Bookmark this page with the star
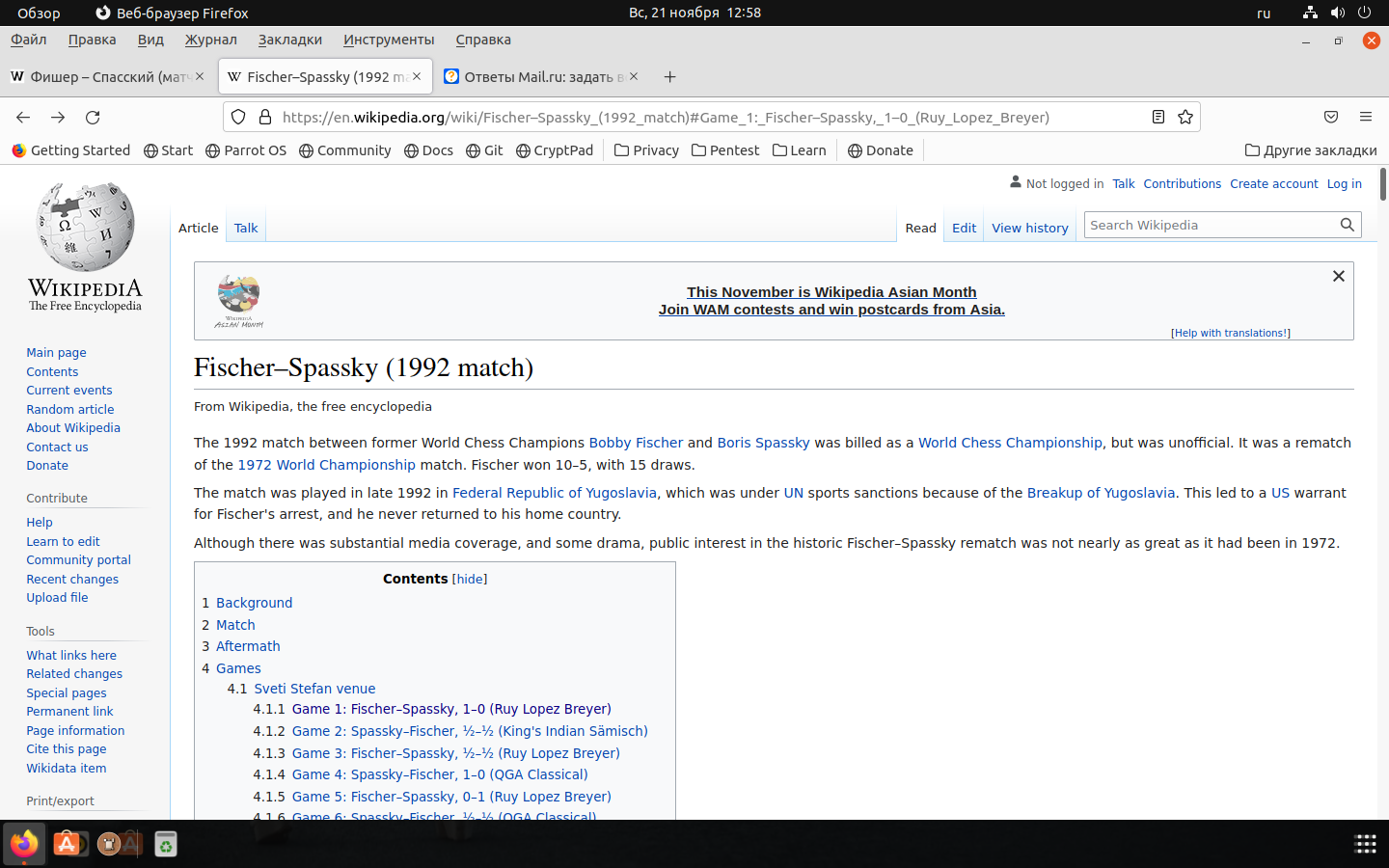Viewport: 1389px width, 868px height. 1185,117
